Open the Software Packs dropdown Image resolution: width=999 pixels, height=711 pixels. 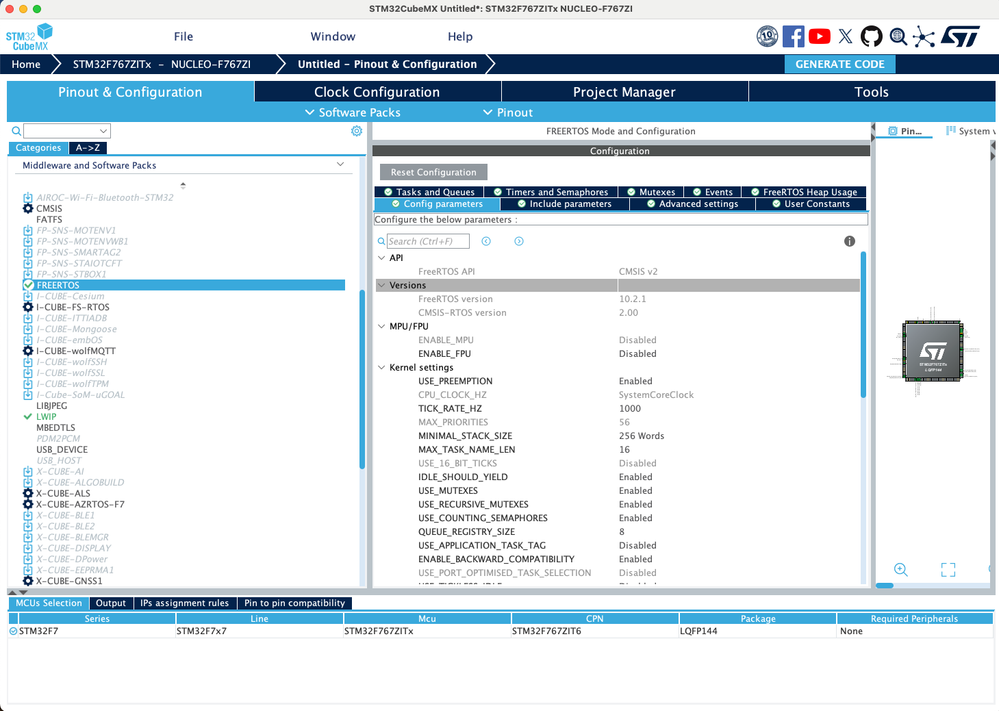[x=352, y=112]
